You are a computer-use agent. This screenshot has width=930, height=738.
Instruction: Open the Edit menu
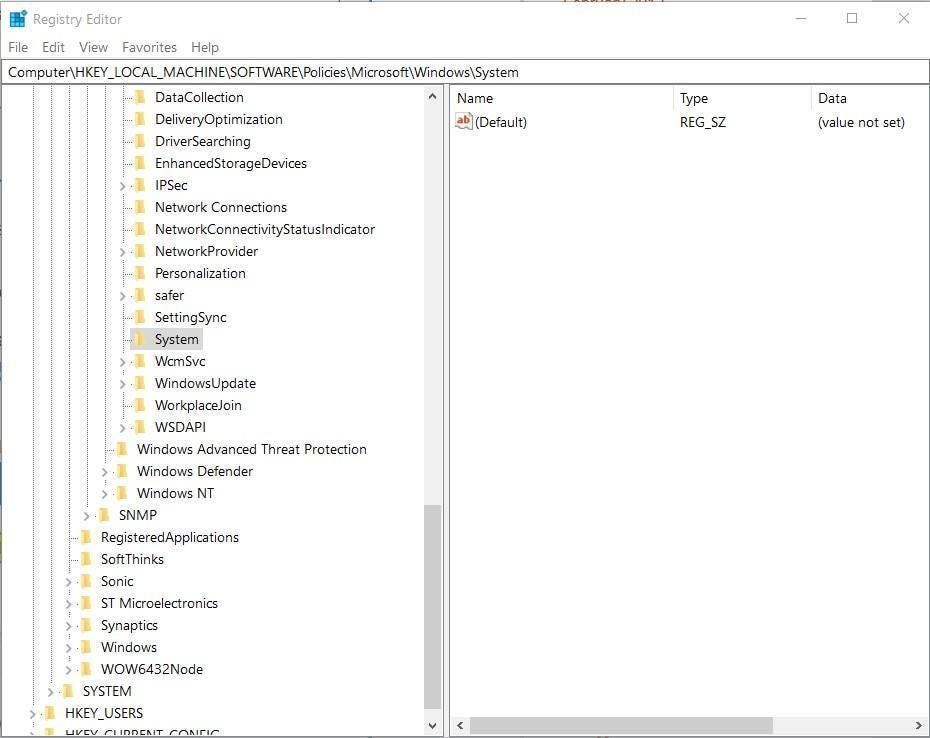tap(53, 47)
